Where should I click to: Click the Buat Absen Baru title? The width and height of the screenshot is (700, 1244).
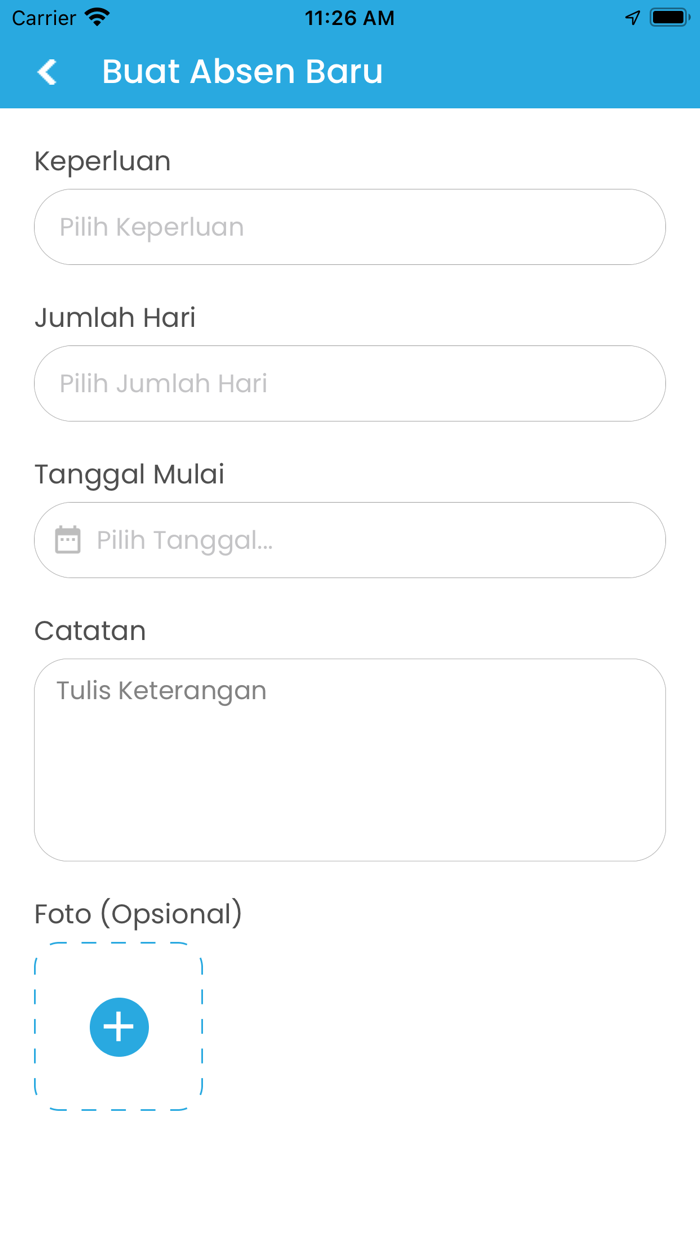coord(242,72)
